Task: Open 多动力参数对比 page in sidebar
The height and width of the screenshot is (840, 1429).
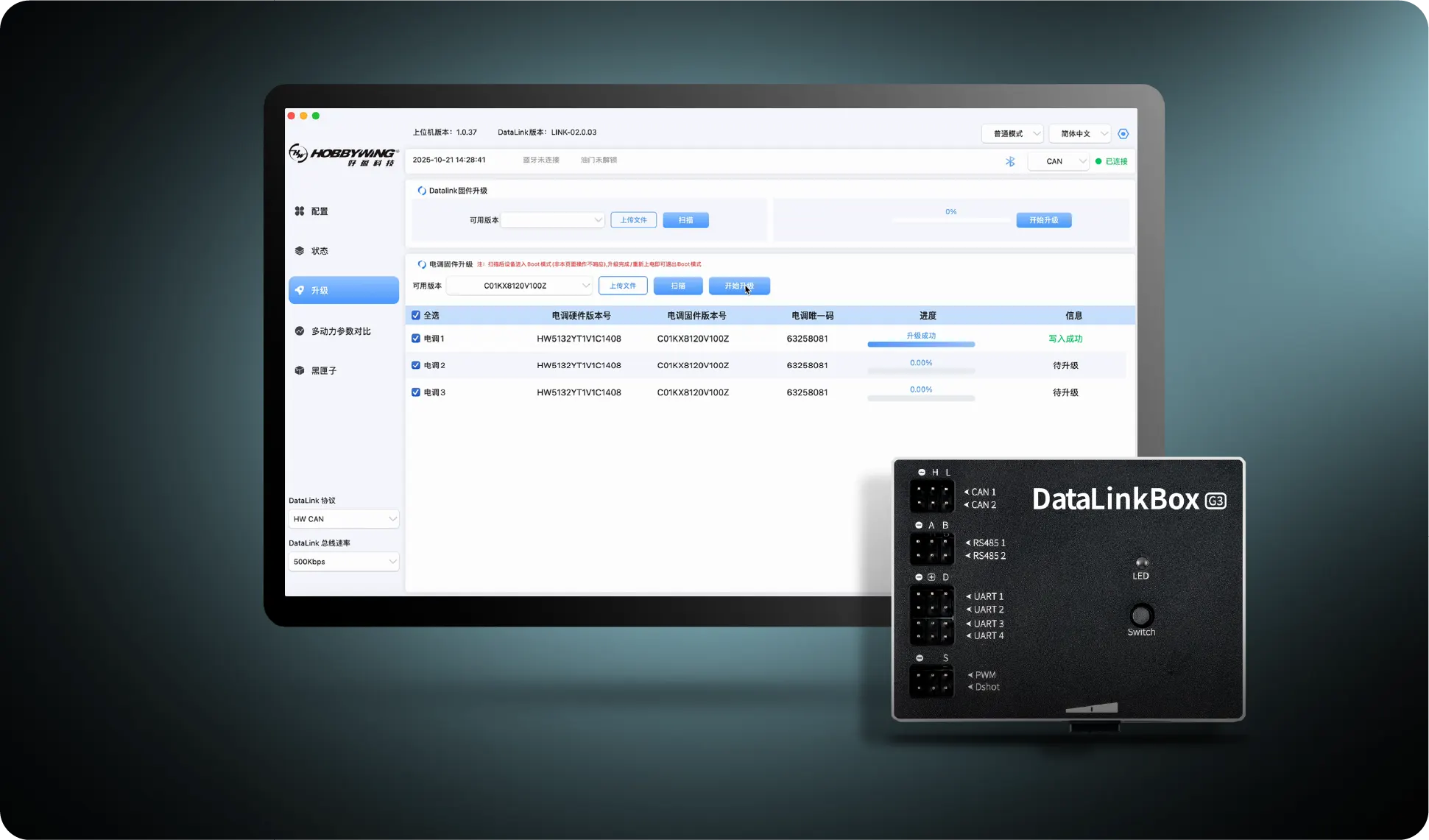Action: tap(340, 331)
